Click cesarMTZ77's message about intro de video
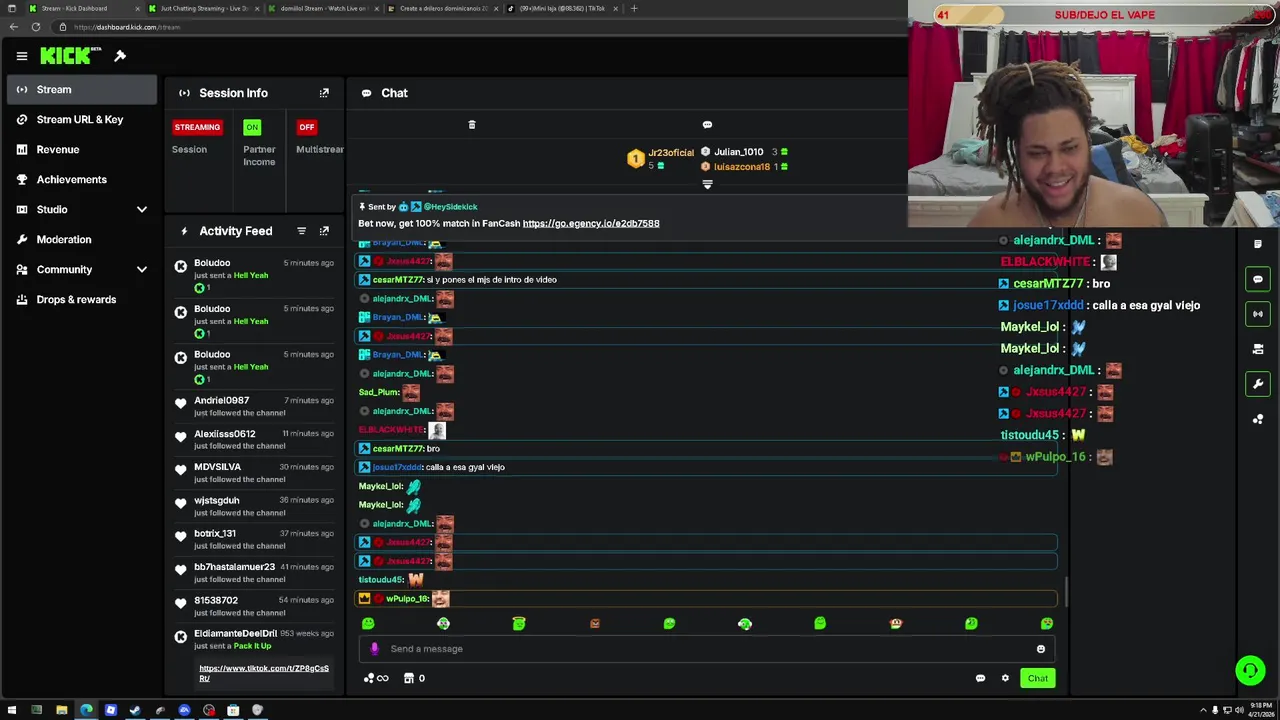Screen dimensions: 1280x720 [492, 280]
